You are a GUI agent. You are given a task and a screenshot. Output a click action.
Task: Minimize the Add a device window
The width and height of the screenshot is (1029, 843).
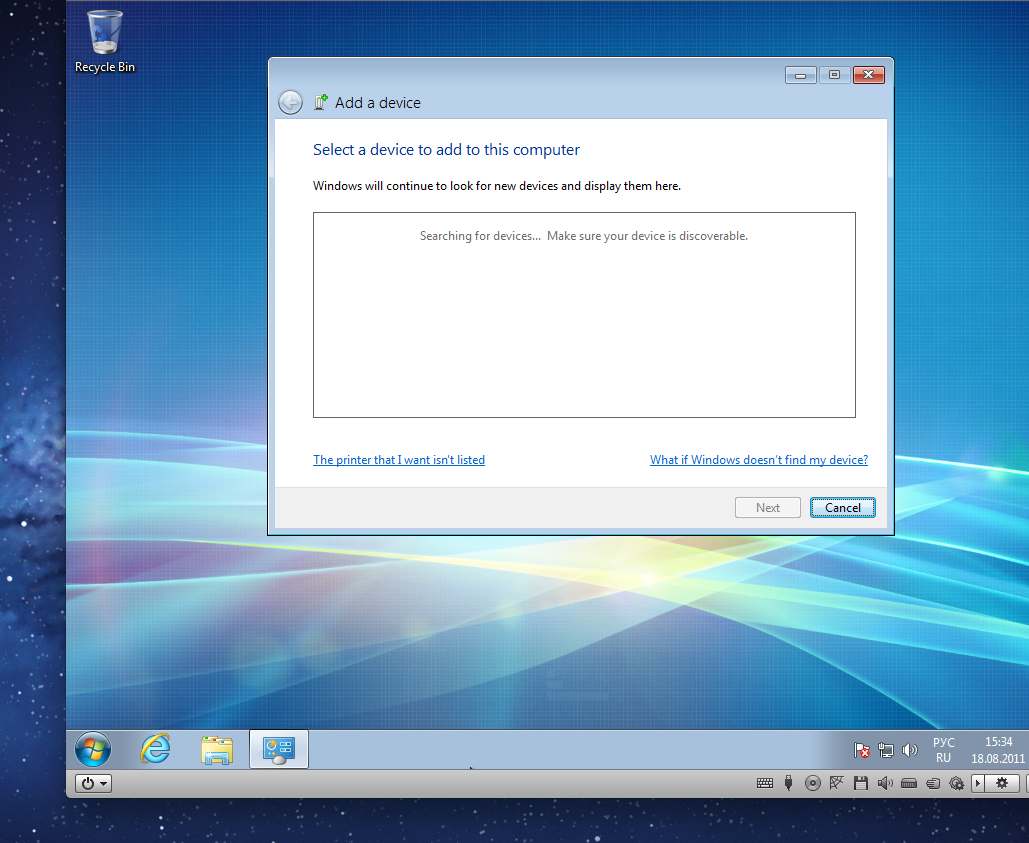pos(801,75)
